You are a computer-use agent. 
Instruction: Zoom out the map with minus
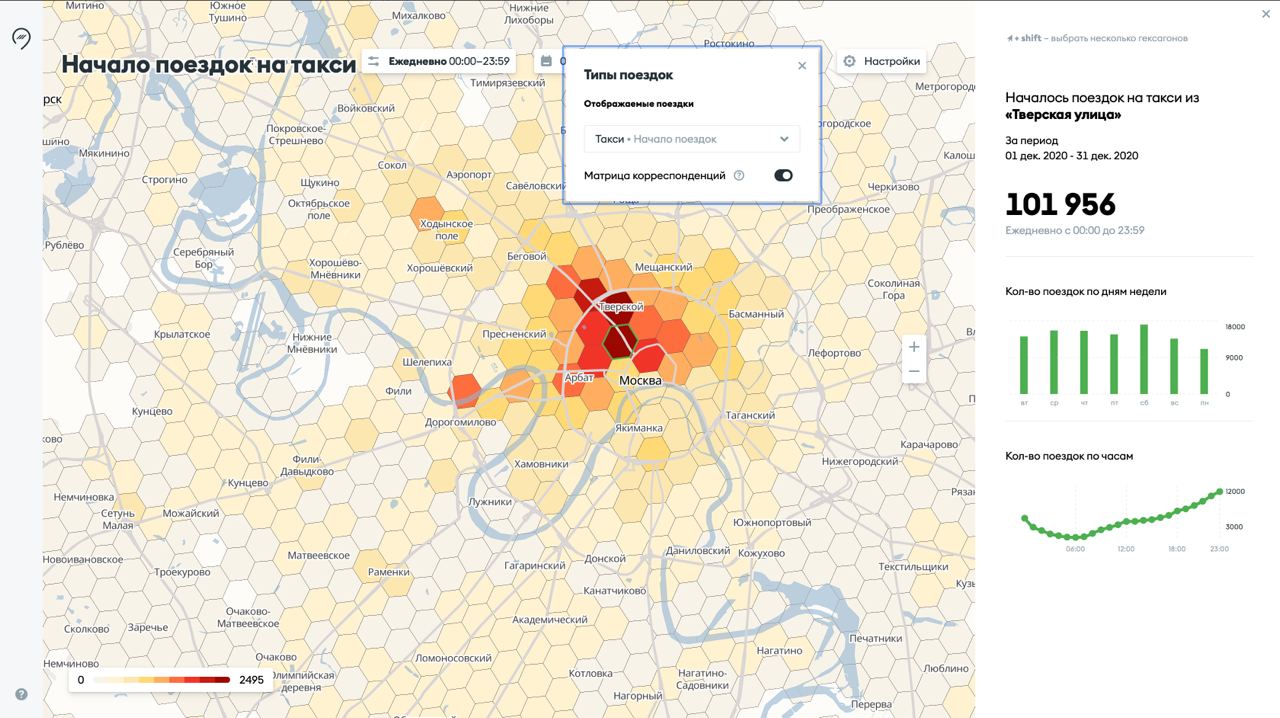[913, 371]
